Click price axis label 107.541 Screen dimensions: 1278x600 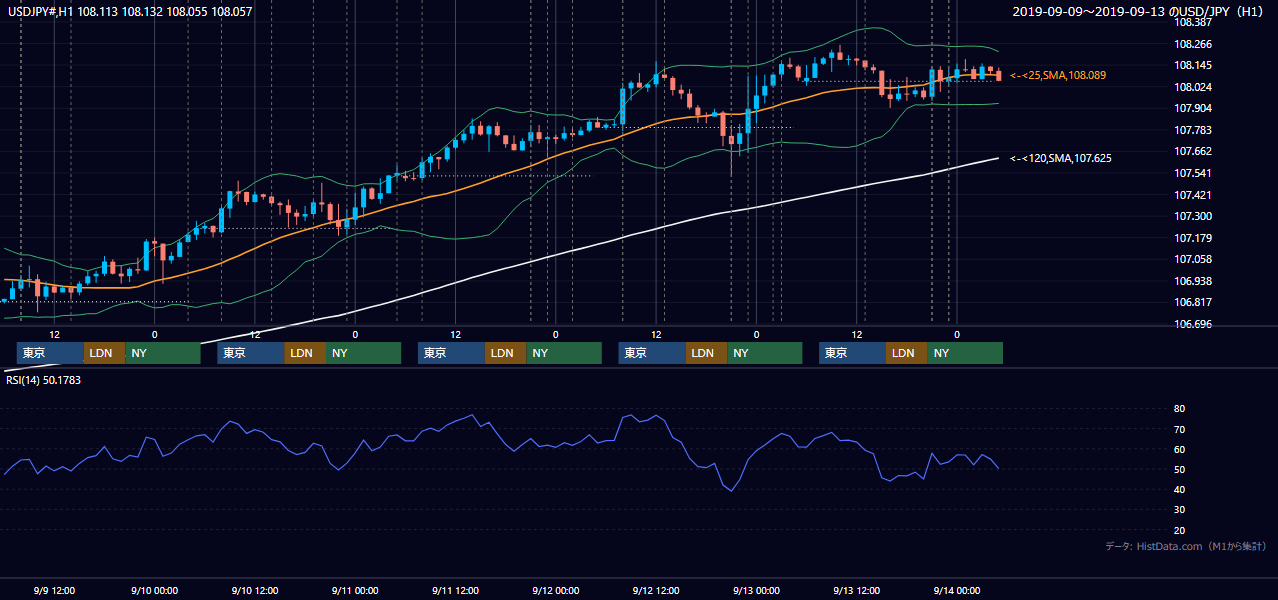[1193, 173]
